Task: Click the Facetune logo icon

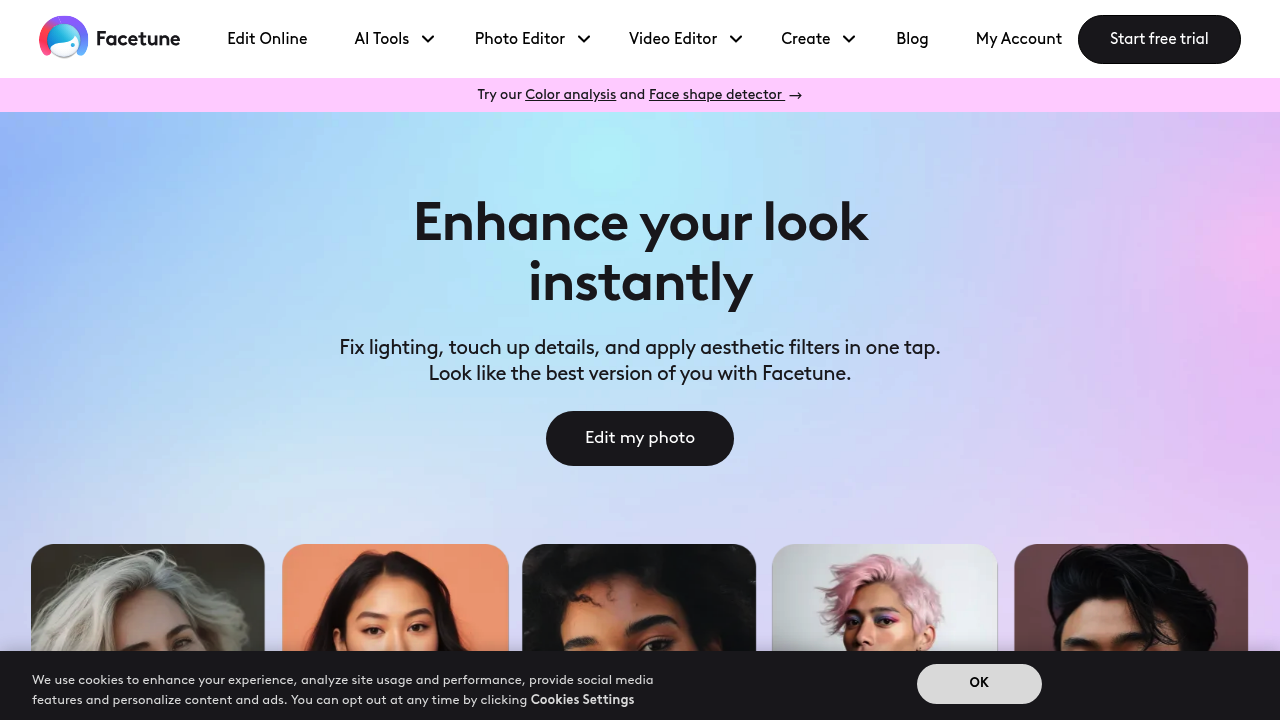Action: point(63,38)
